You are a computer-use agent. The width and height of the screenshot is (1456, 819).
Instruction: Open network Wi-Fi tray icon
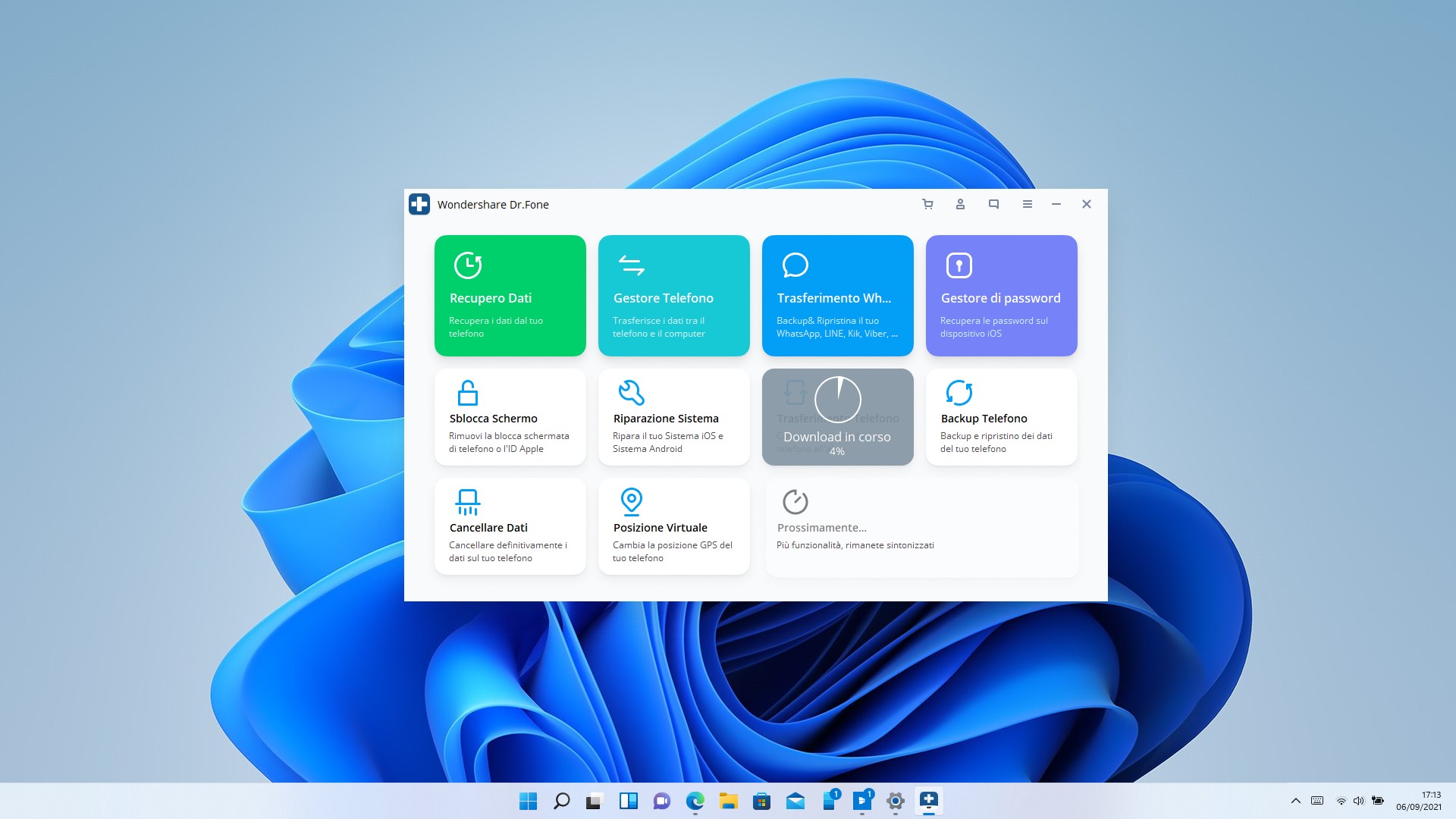click(x=1341, y=801)
